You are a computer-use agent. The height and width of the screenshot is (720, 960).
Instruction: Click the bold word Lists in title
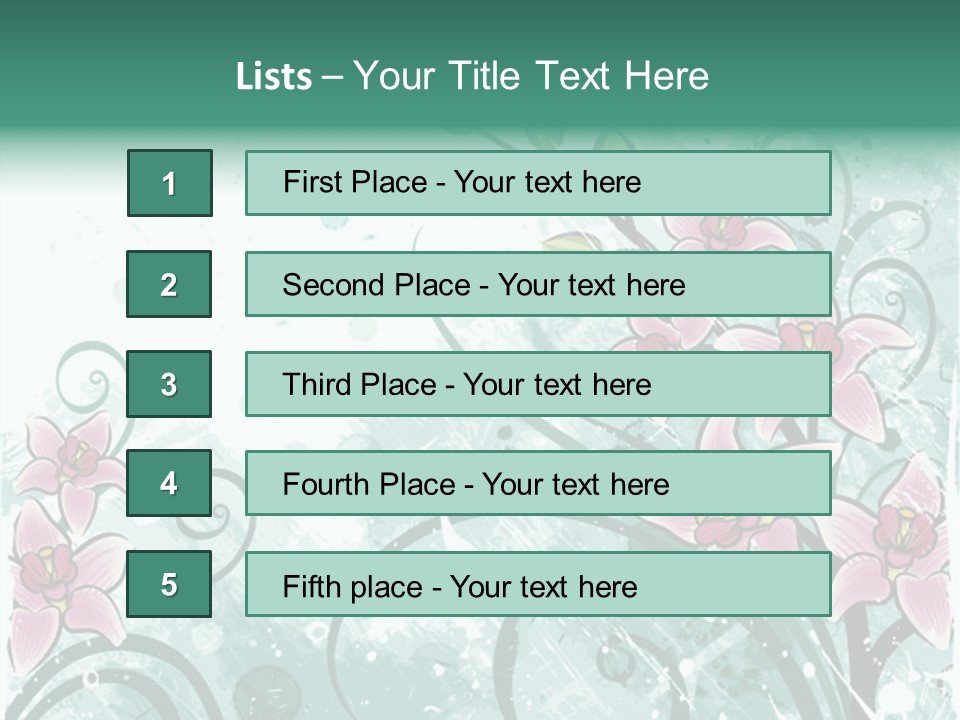point(274,77)
